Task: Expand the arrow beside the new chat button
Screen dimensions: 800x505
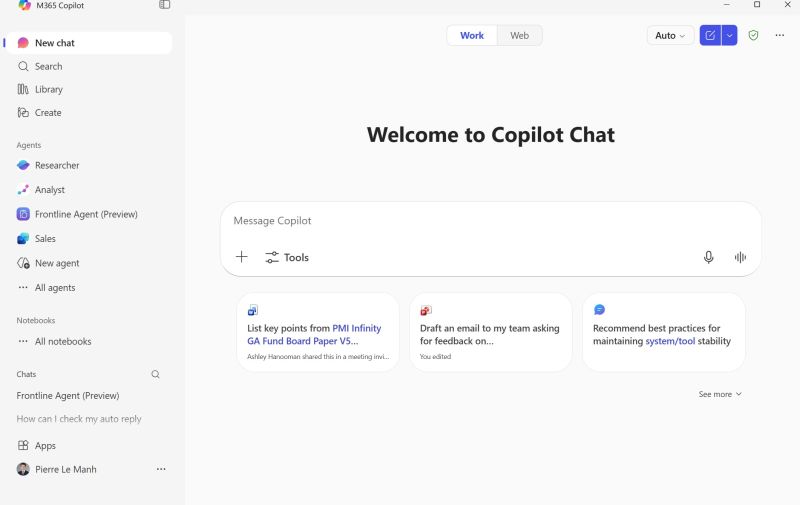Action: [x=729, y=35]
